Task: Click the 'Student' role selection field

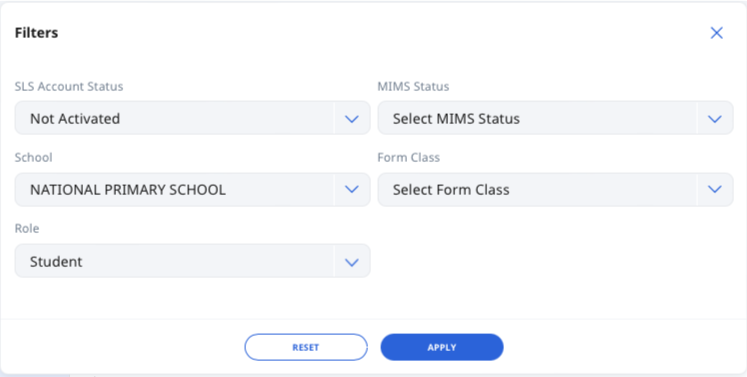Action: click(x=192, y=261)
